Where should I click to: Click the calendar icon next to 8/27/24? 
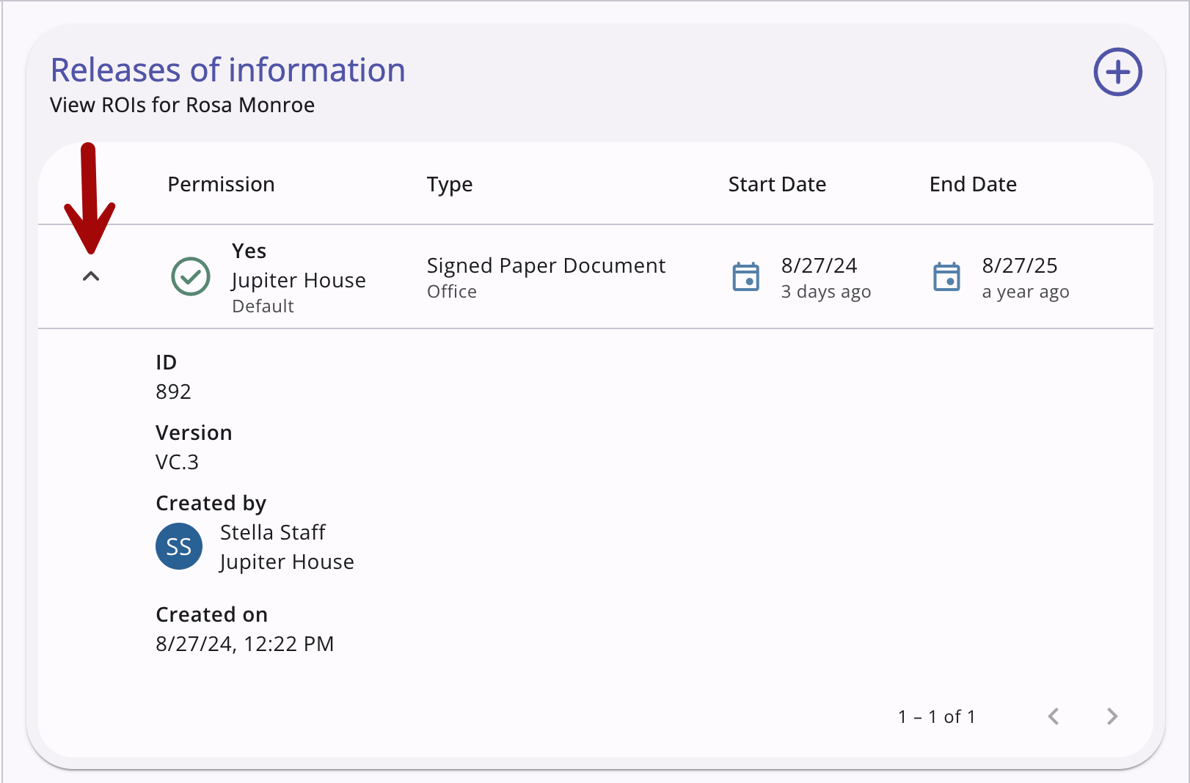(746, 278)
